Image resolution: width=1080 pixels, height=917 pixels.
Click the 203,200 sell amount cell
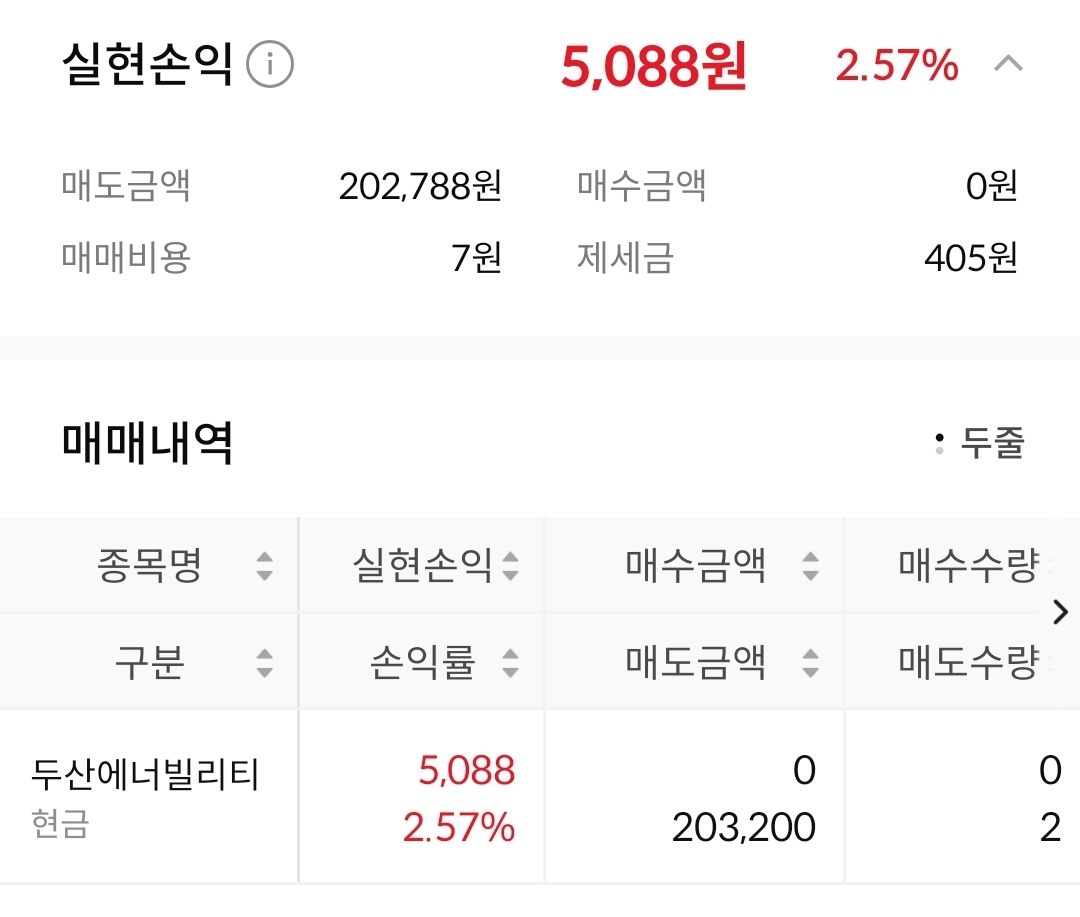point(744,828)
